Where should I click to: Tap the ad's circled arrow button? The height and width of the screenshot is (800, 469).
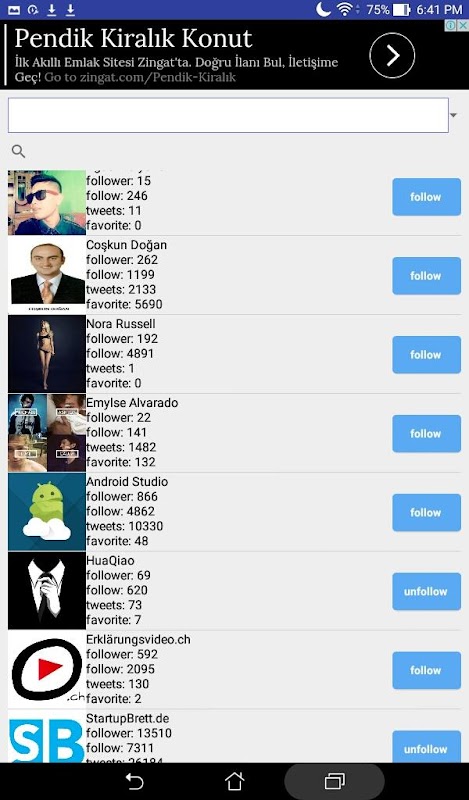[x=392, y=55]
